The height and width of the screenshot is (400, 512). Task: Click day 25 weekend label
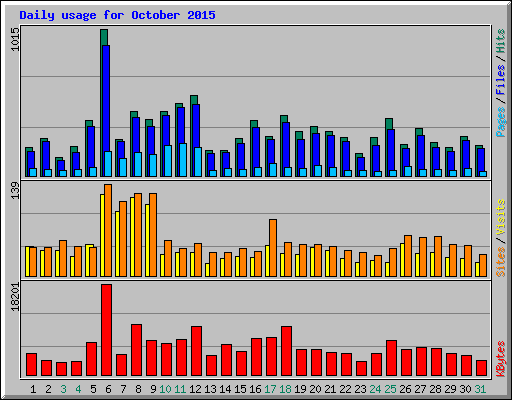[x=390, y=389]
